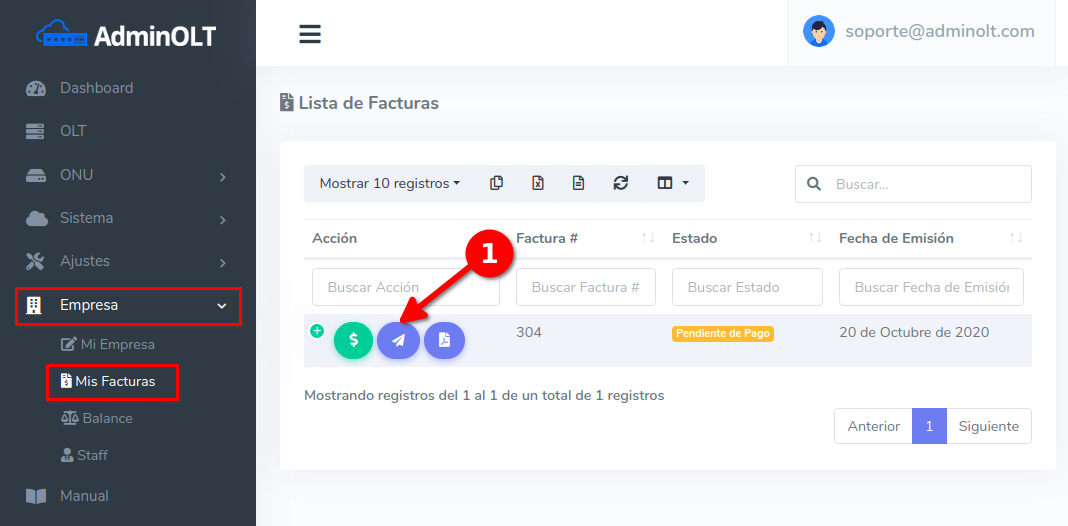The width and height of the screenshot is (1068, 526).
Task: Refresh the invoice table
Action: 621,183
